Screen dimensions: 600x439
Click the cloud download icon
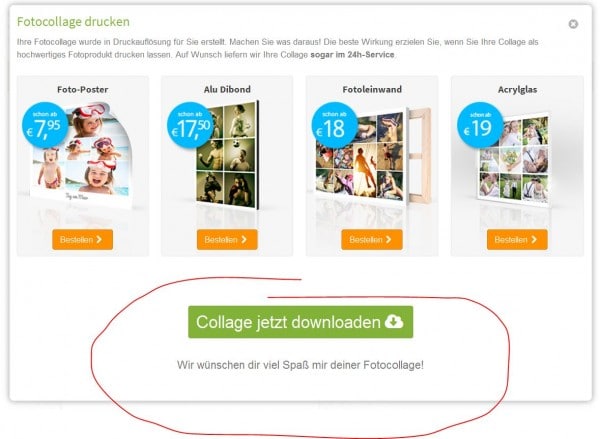pyautogui.click(x=394, y=321)
